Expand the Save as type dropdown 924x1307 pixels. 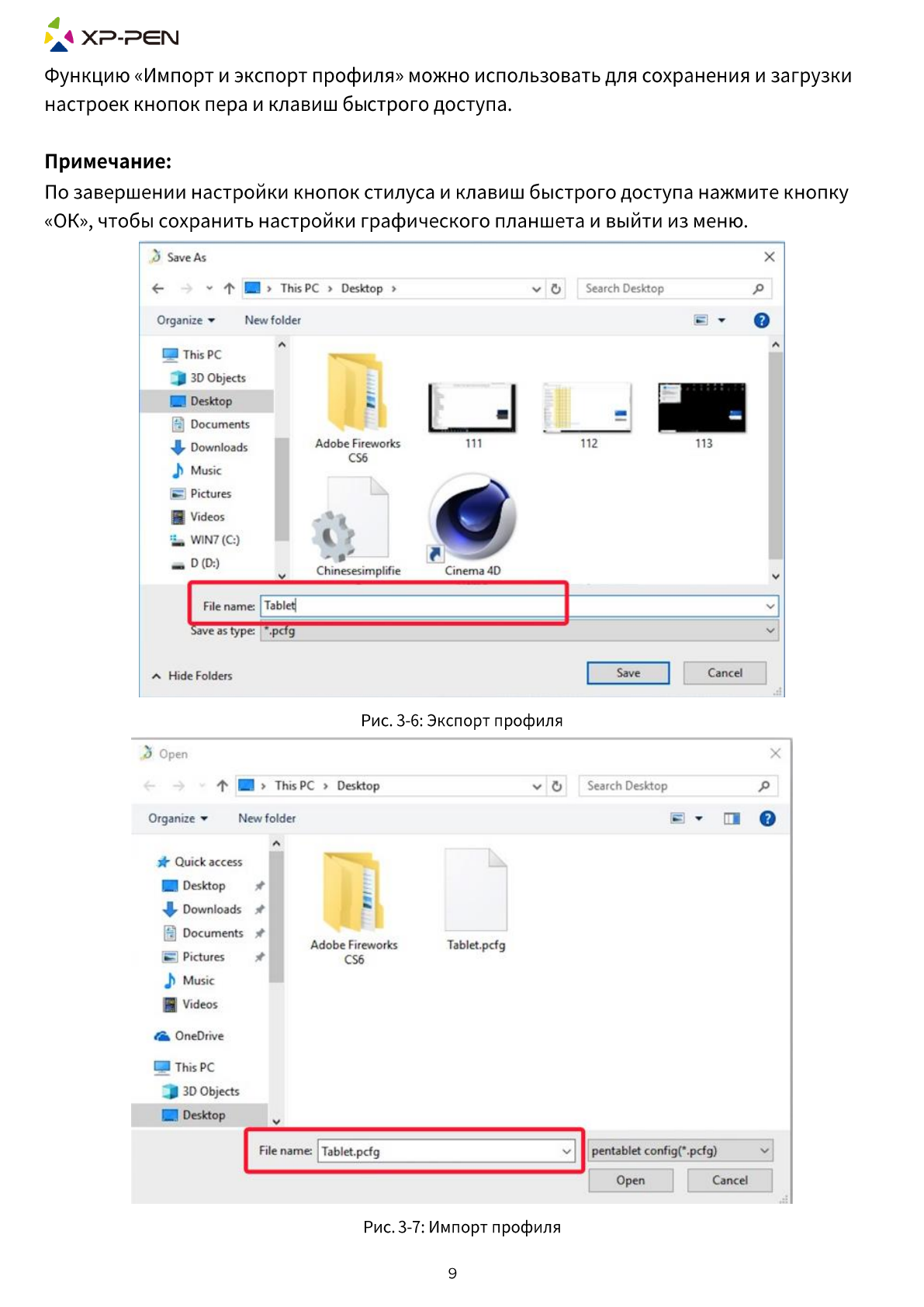770,631
